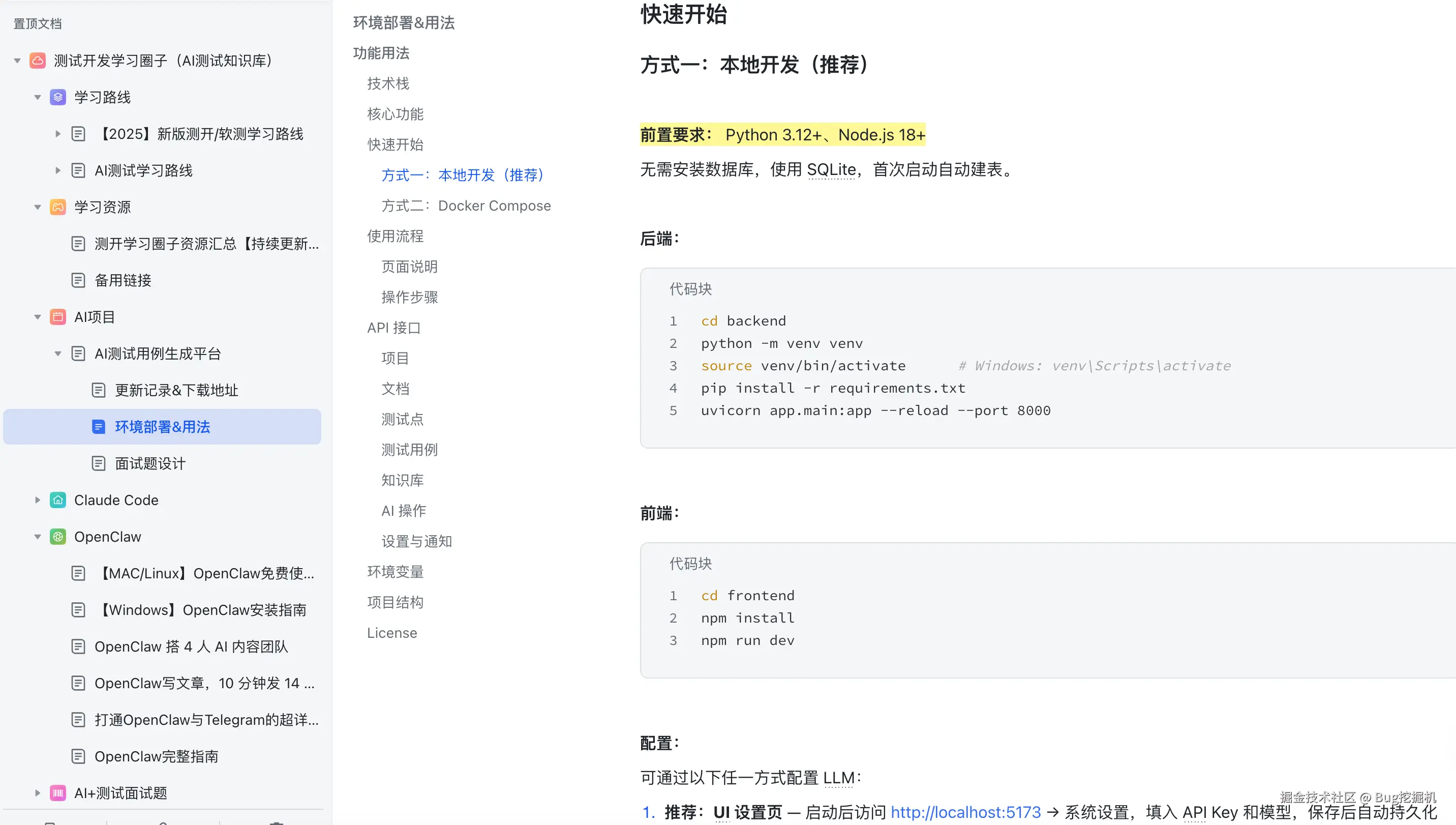Open the License entry in the outline
This screenshot has height=825, width=1456.
391,632
